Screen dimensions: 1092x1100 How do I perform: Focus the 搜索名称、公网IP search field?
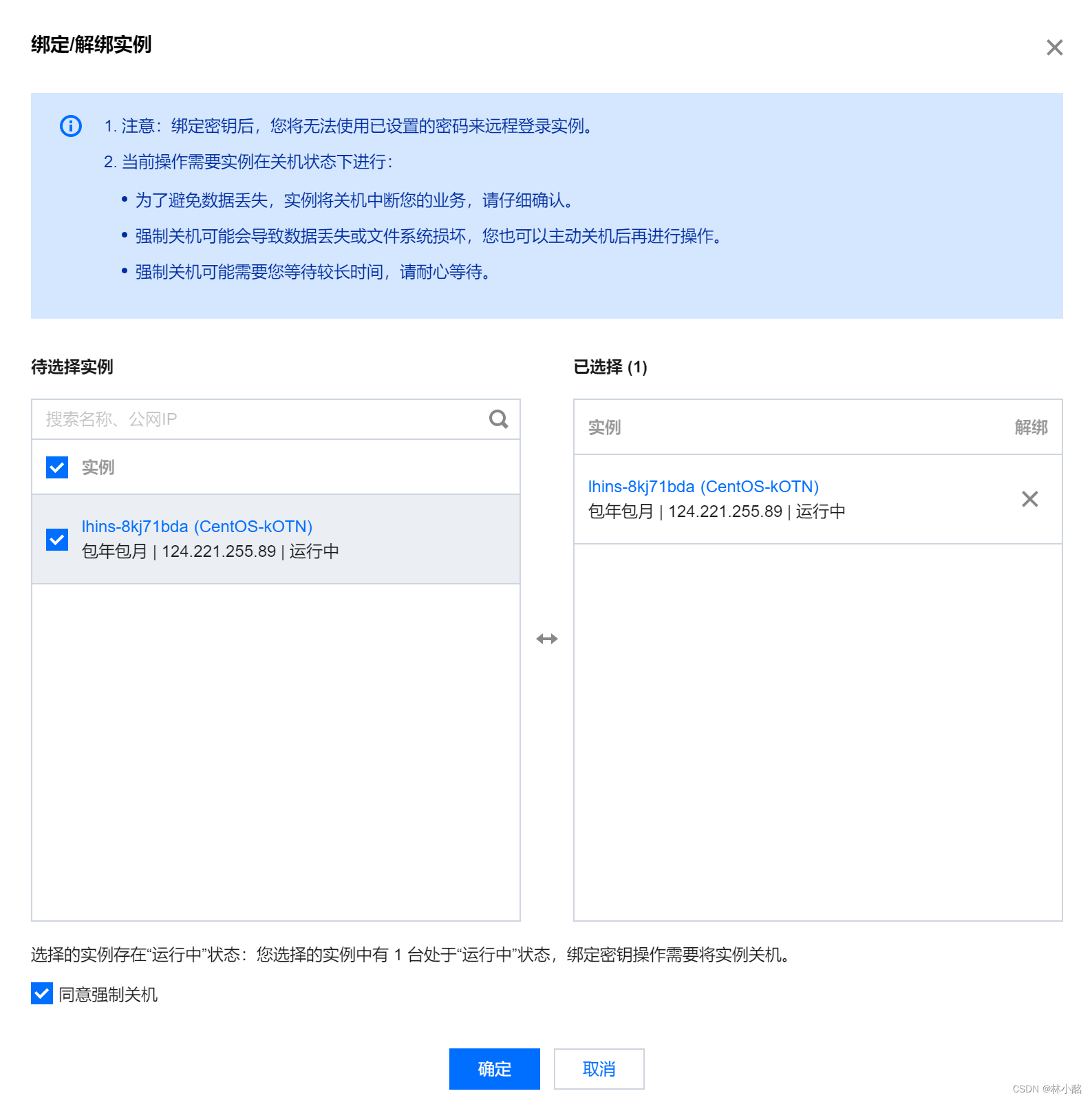coord(275,419)
